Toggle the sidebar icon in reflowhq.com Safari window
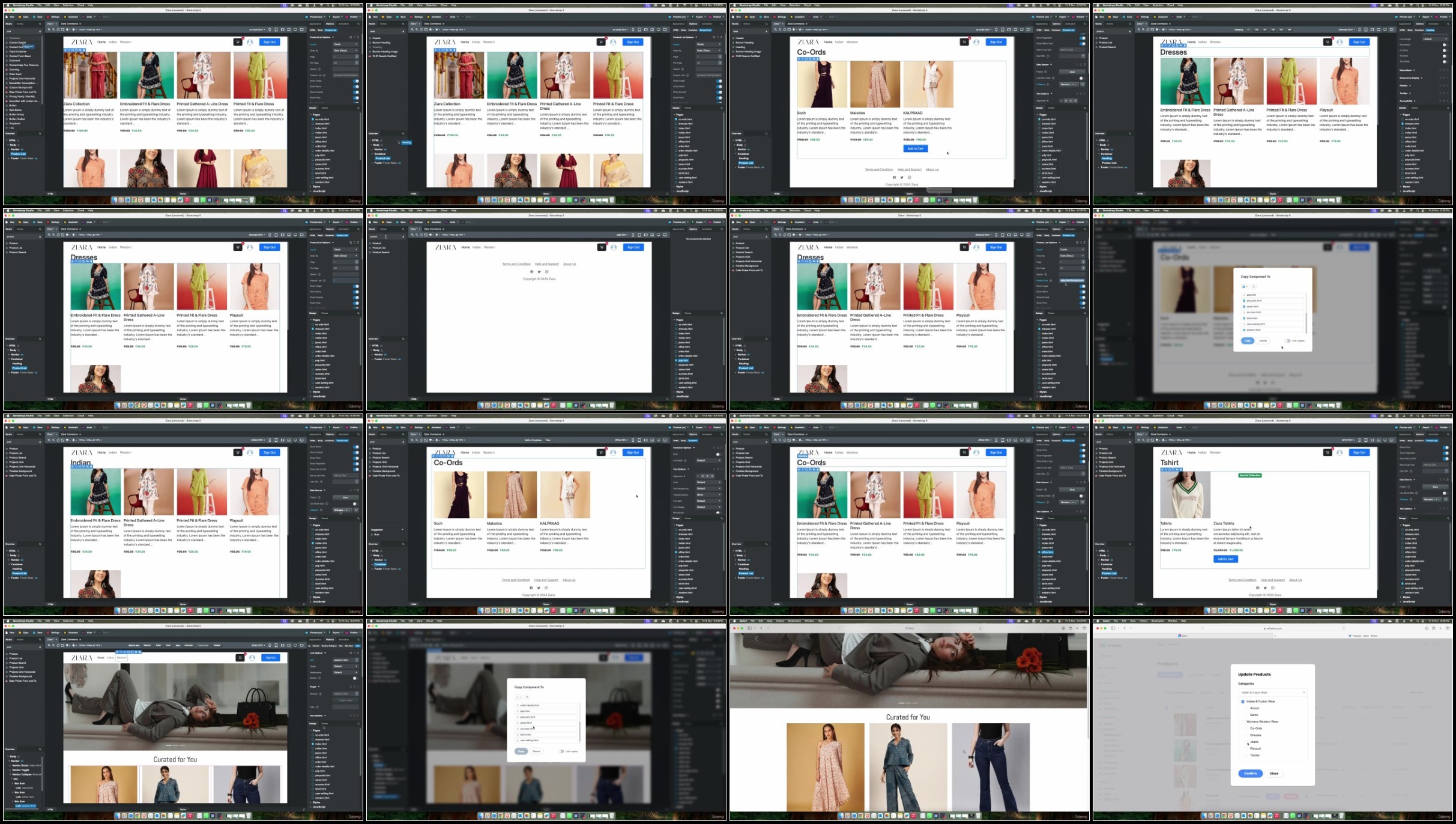The image size is (1456, 824). click(x=1113, y=628)
